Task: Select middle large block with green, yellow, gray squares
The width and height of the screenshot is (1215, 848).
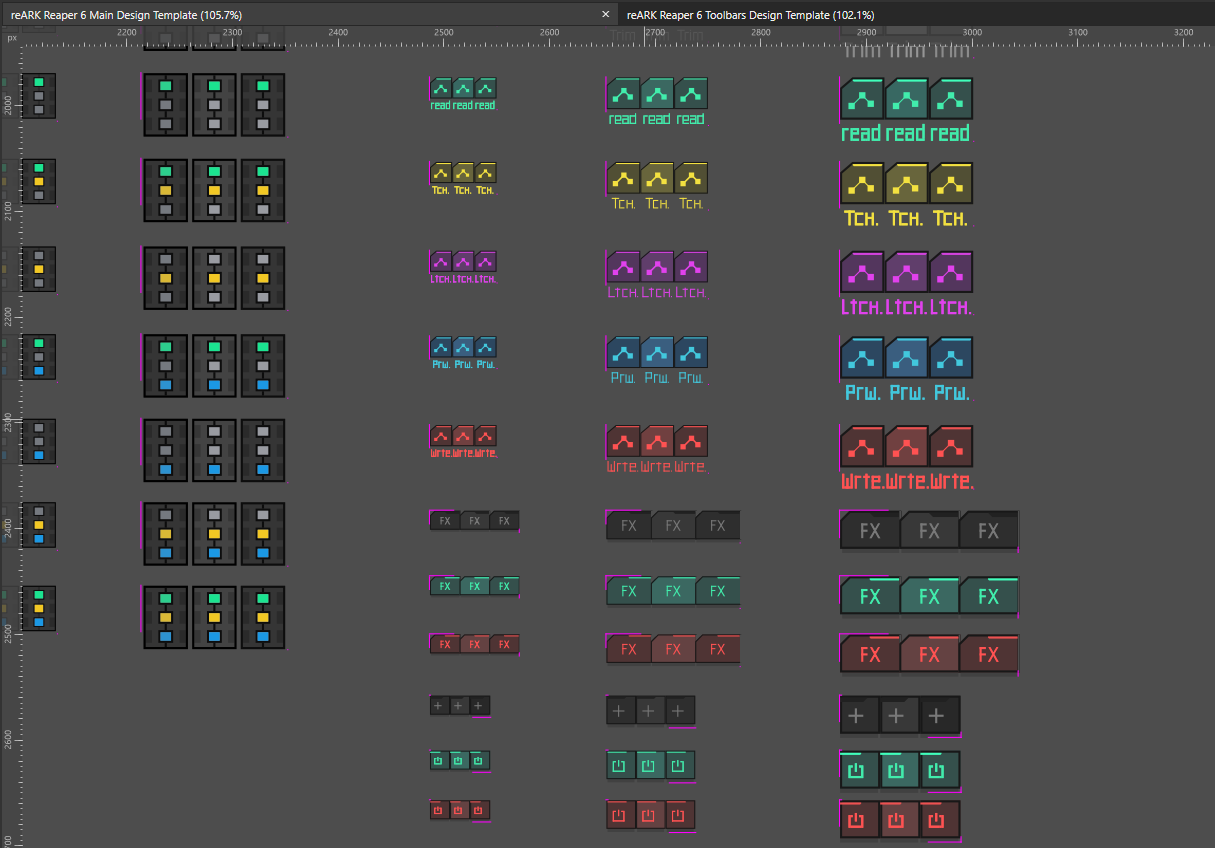Action: (x=214, y=189)
